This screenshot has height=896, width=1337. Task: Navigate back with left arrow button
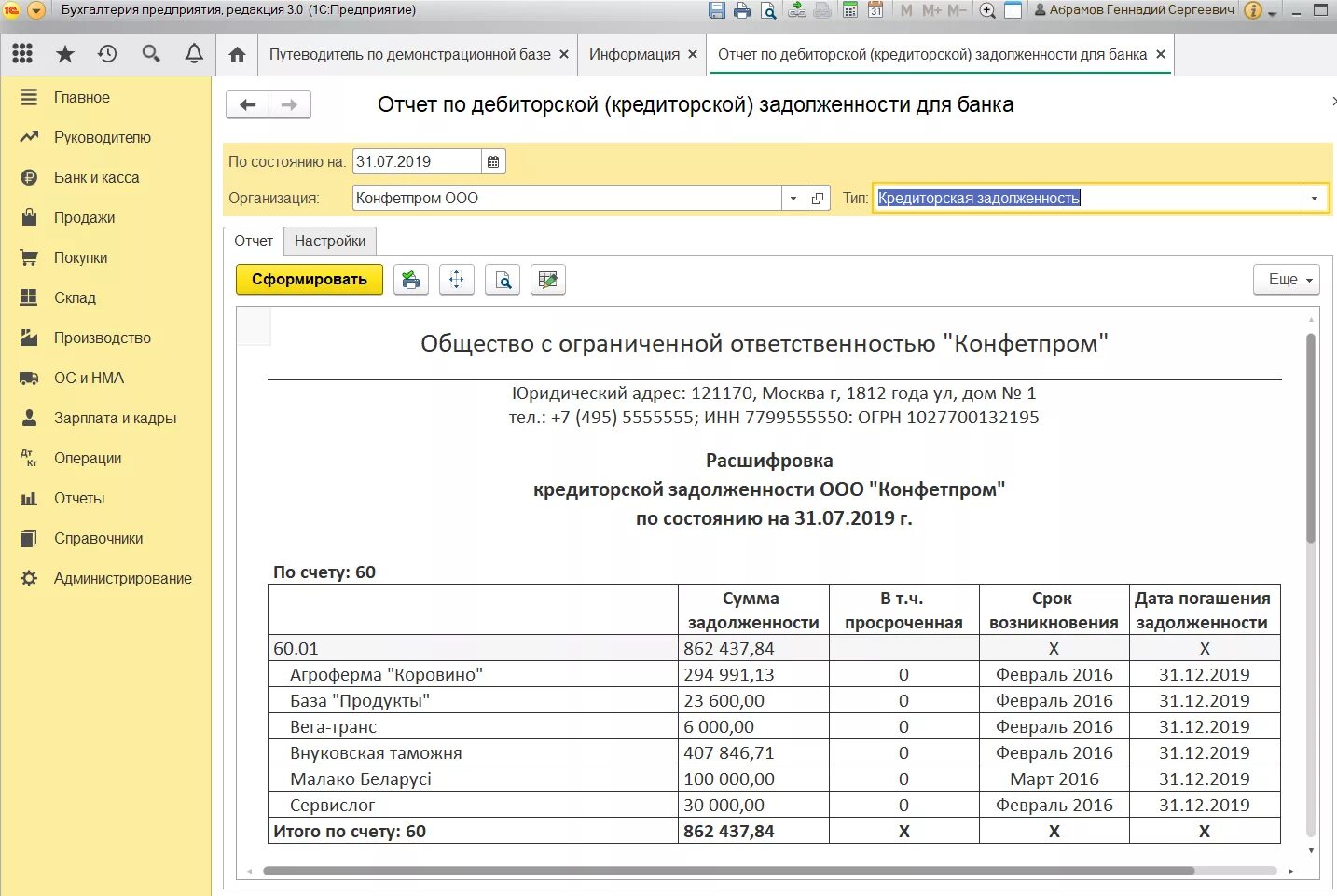(x=248, y=104)
